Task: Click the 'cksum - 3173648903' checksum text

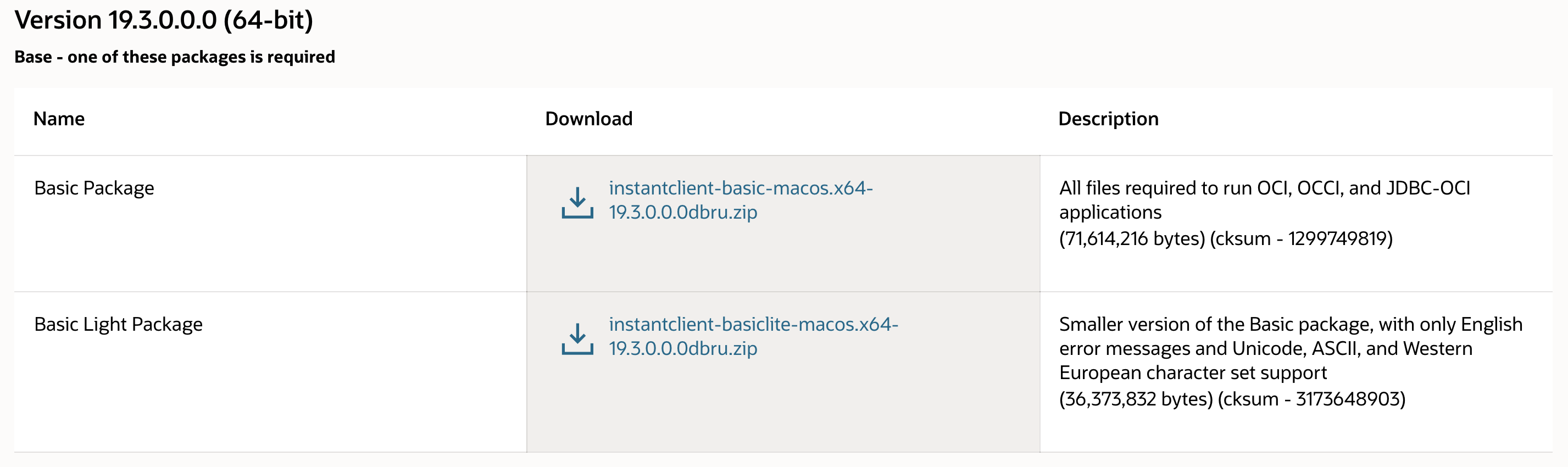Action: [x=1312, y=399]
